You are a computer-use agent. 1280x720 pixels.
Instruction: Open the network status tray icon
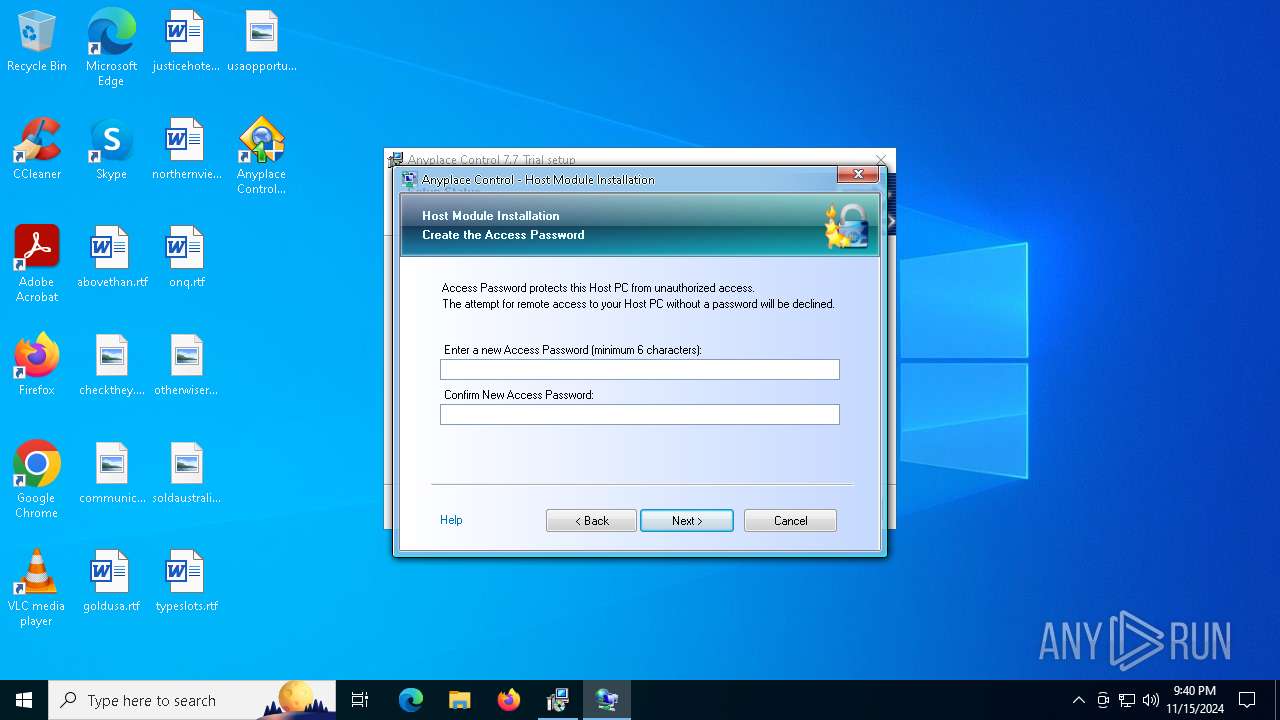tap(1127, 700)
